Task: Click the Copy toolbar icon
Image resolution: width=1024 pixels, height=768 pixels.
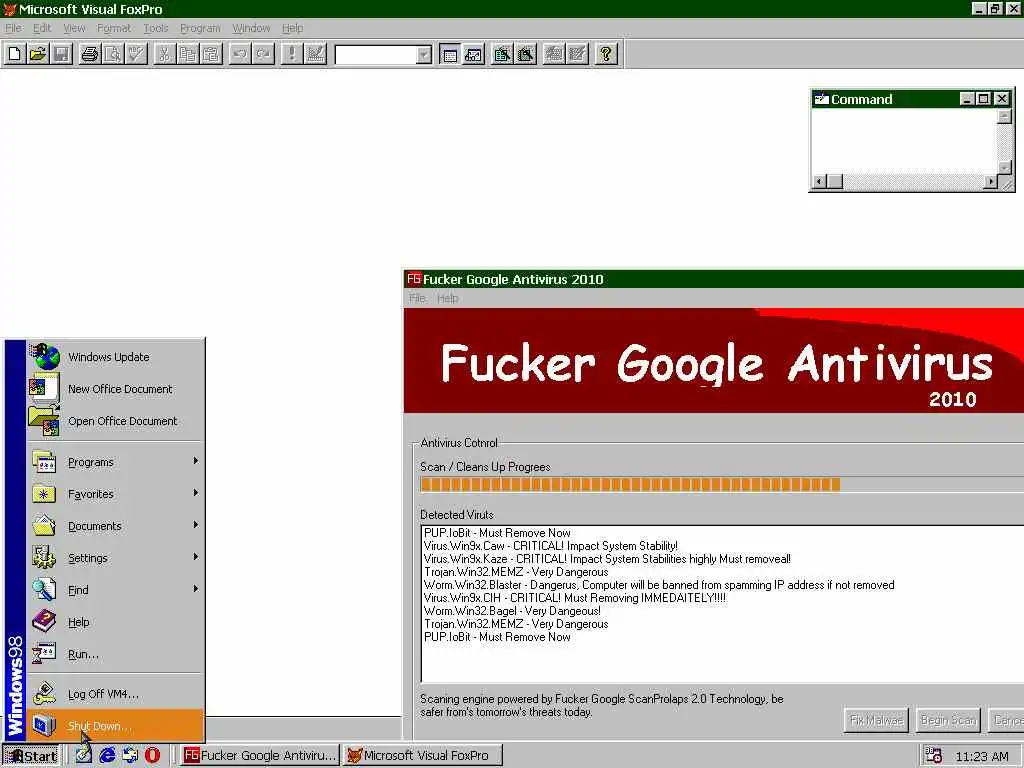Action: (187, 54)
